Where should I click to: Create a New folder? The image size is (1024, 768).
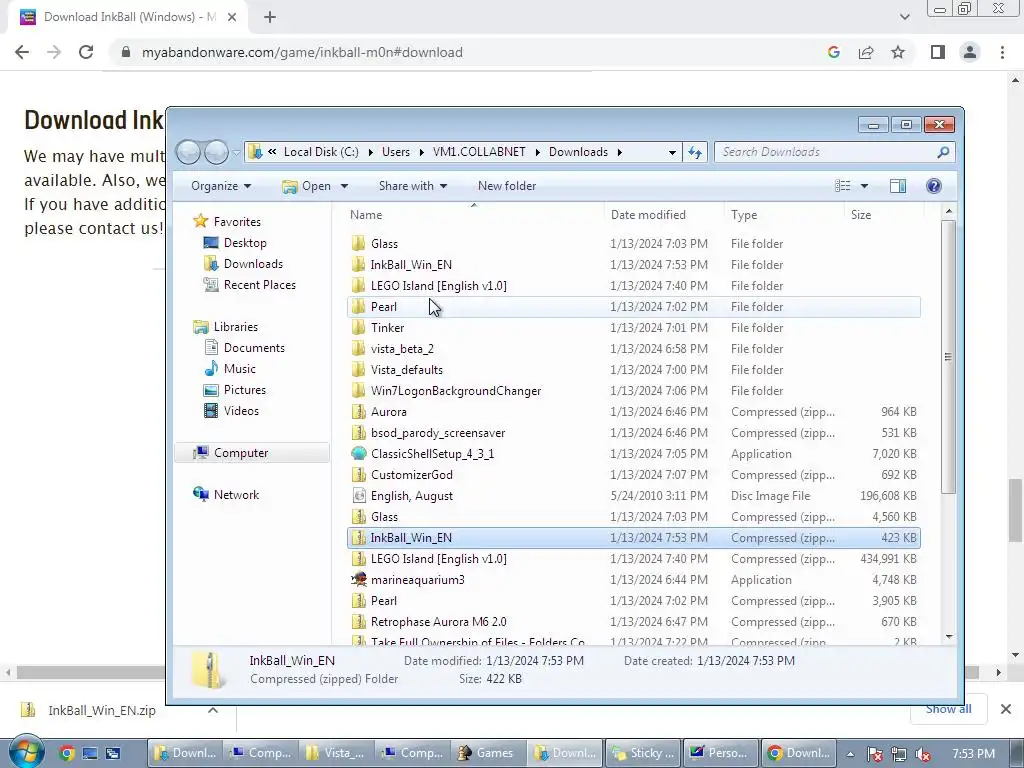[x=507, y=186]
